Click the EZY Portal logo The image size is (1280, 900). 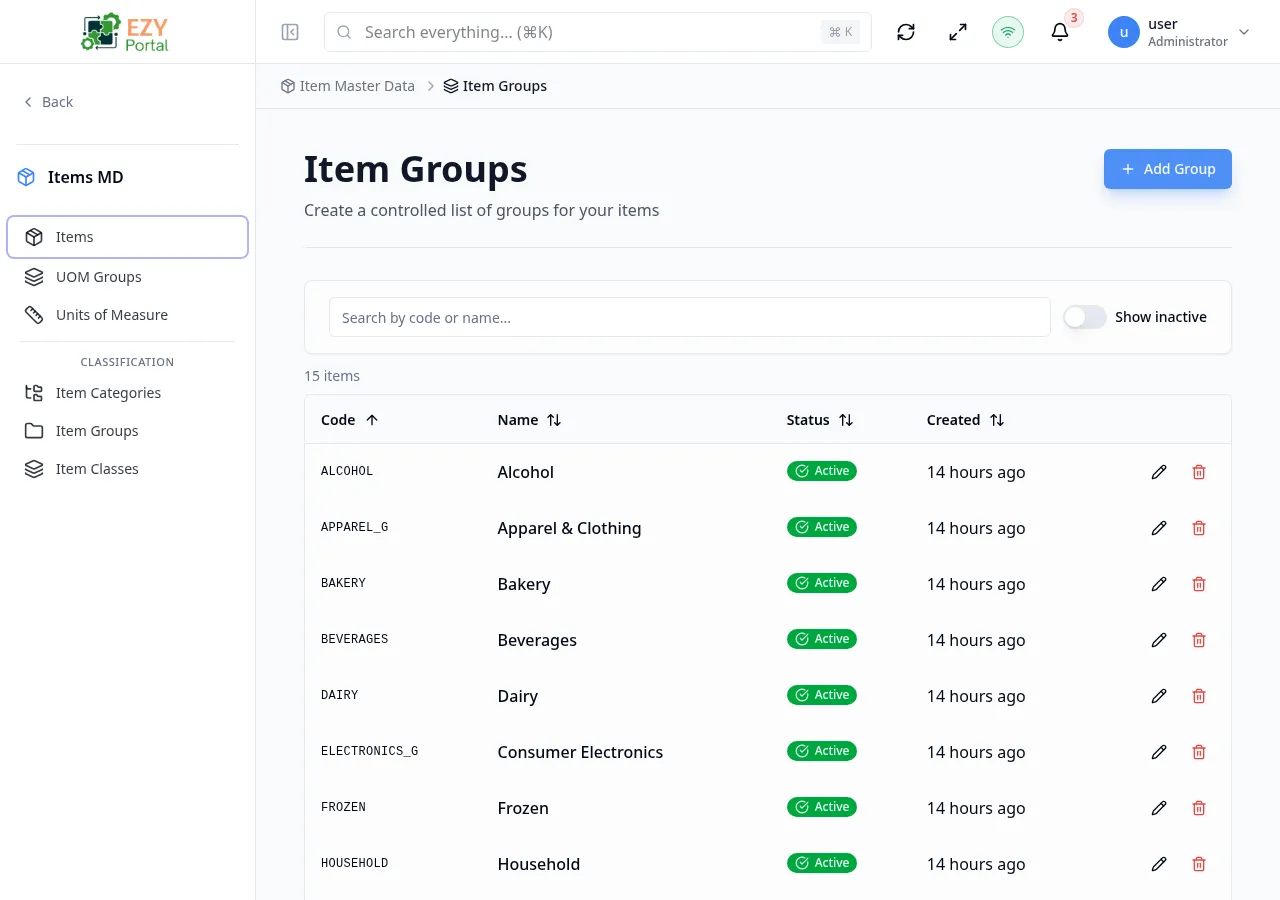click(x=126, y=32)
